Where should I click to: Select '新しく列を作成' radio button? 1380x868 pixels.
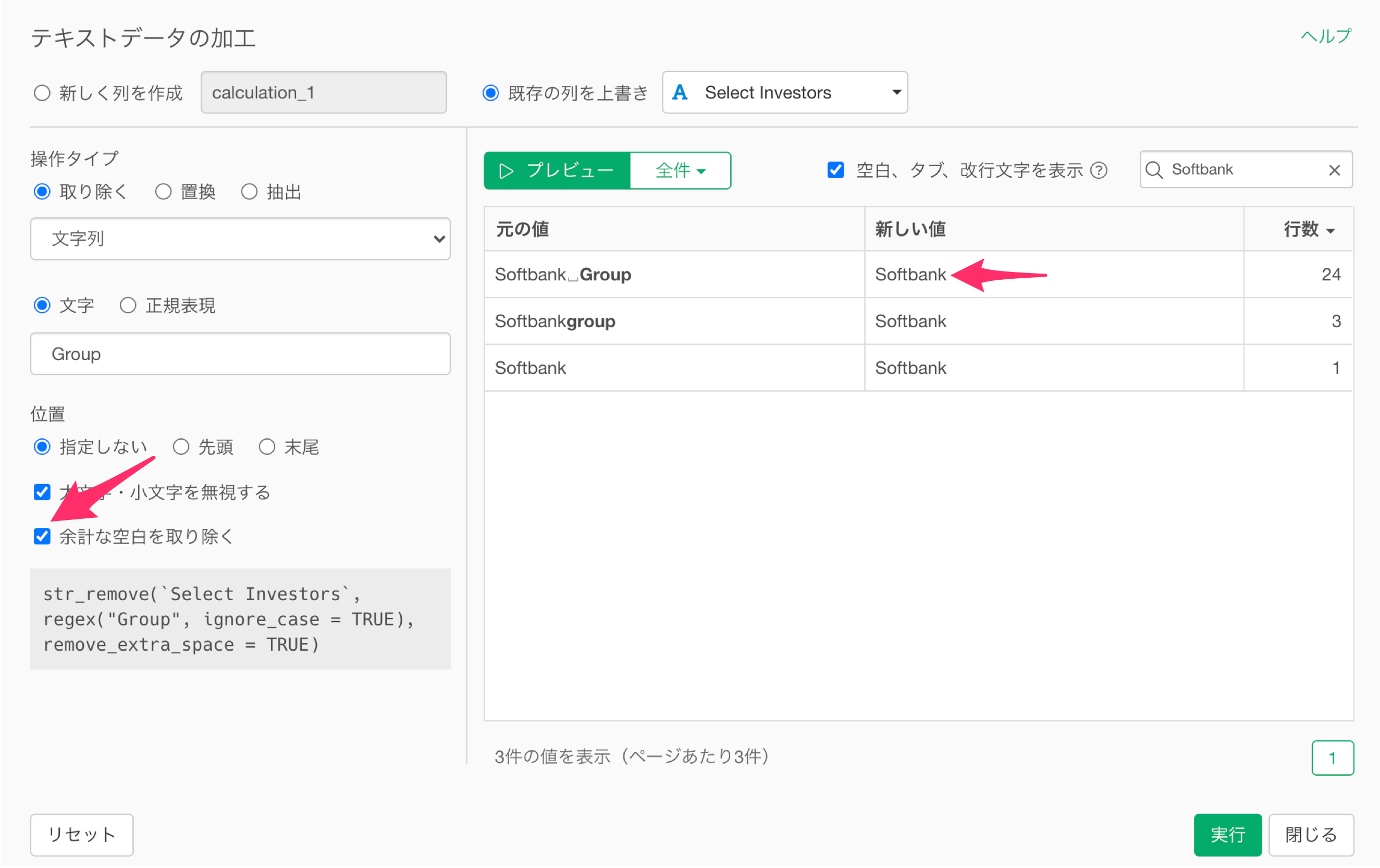(42, 92)
